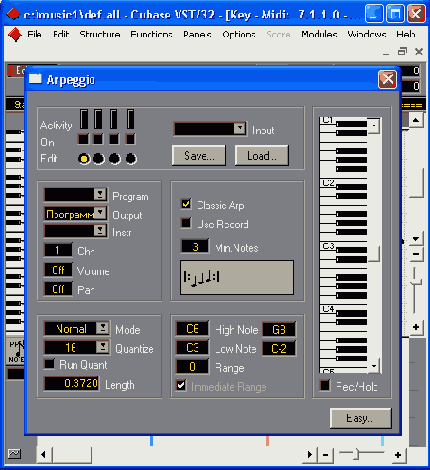The height and width of the screenshot is (470, 430).
Task: Open the Modules menu
Action: pos(319,35)
